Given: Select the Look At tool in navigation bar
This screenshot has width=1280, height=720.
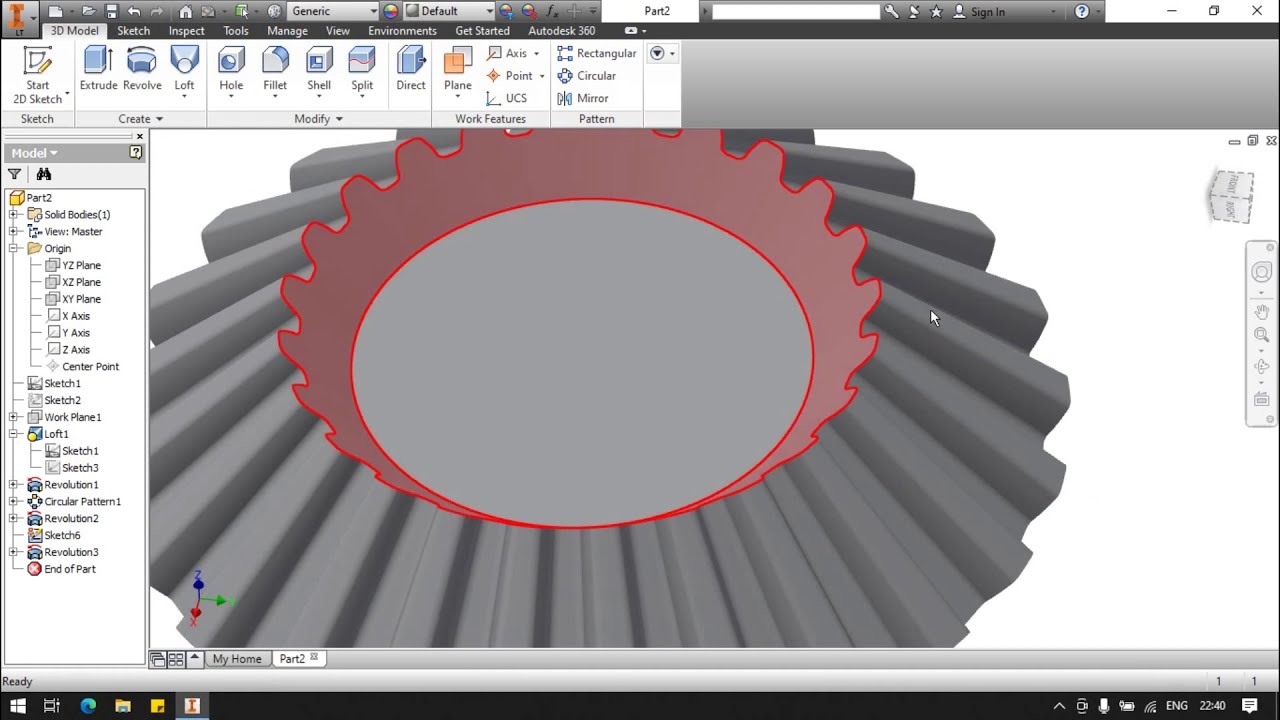Looking at the screenshot, I should (1262, 399).
